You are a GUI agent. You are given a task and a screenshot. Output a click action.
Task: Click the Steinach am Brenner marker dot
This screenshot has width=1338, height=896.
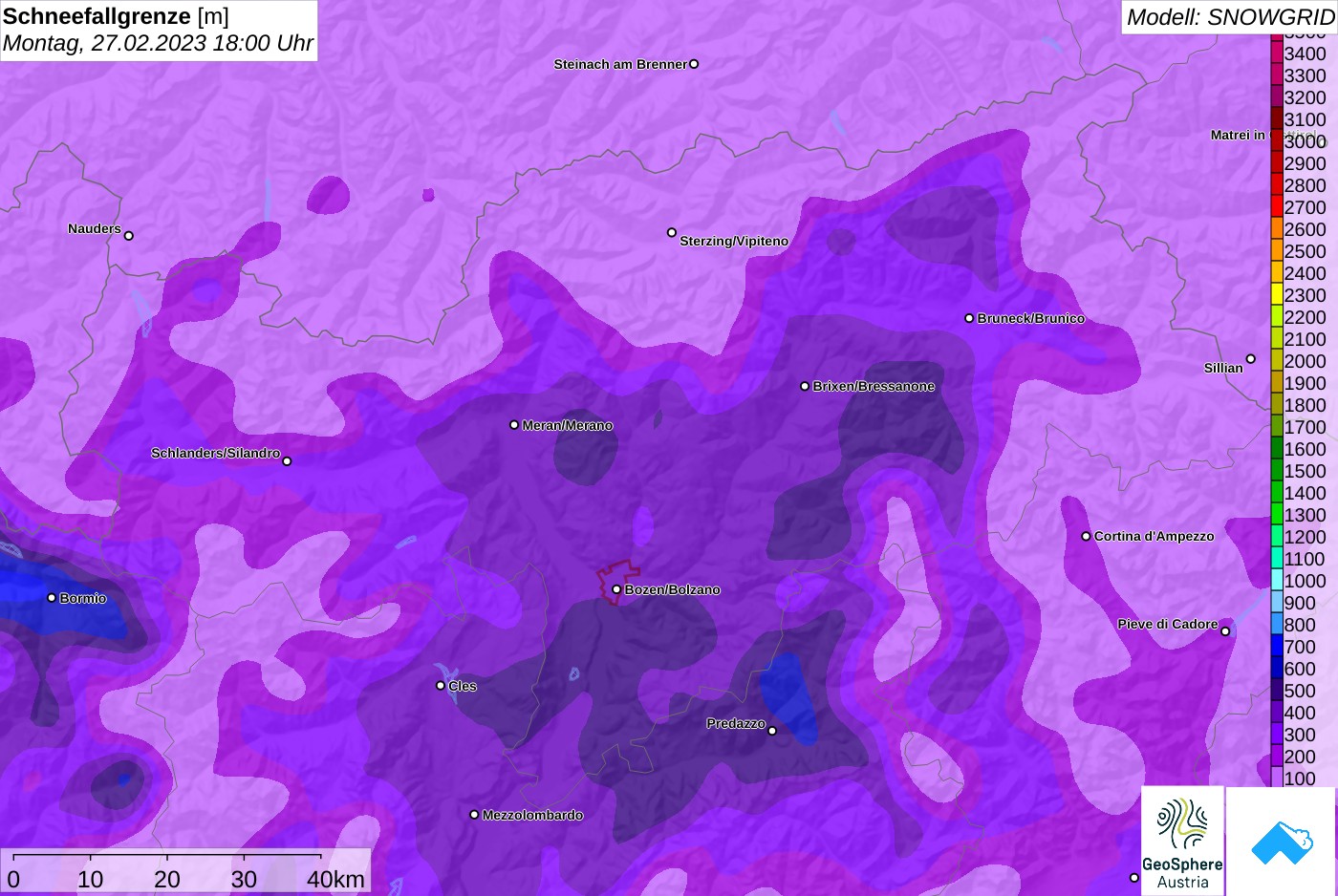click(x=694, y=64)
